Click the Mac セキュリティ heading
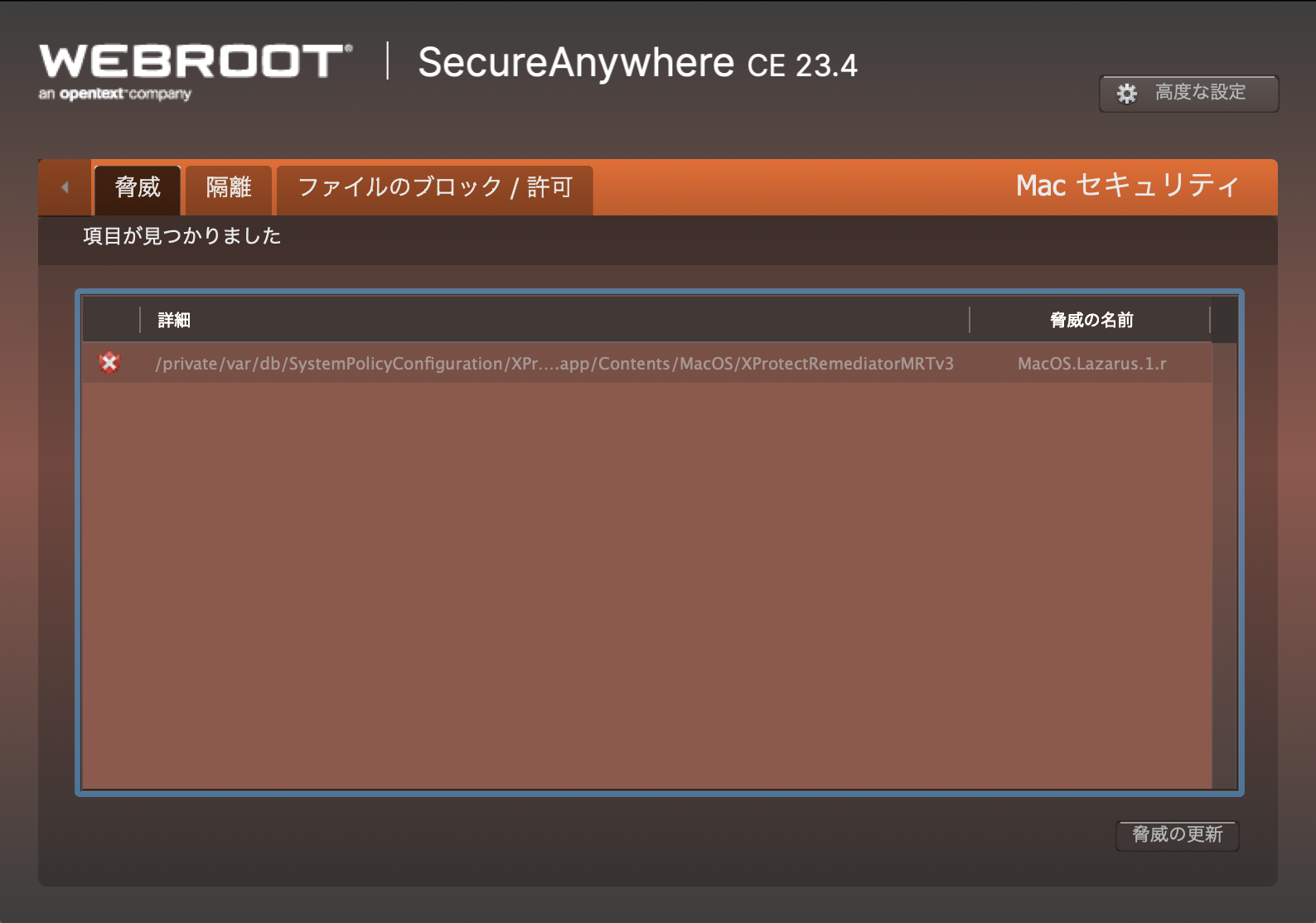 click(x=1127, y=186)
